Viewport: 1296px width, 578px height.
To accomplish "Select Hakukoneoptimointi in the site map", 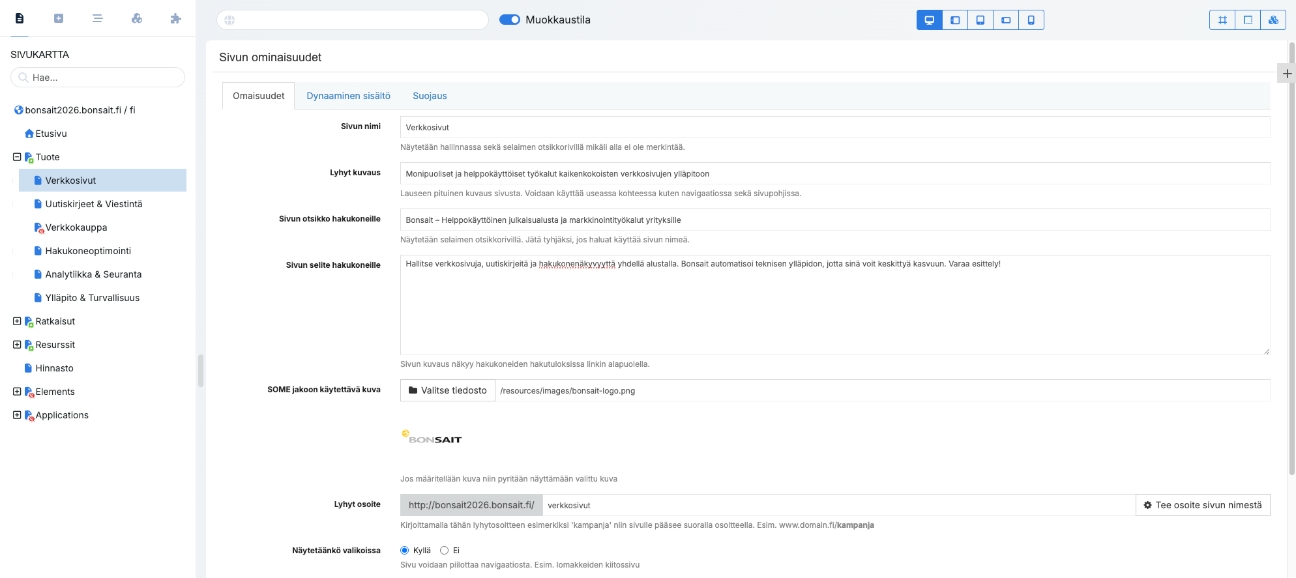I will coord(88,250).
